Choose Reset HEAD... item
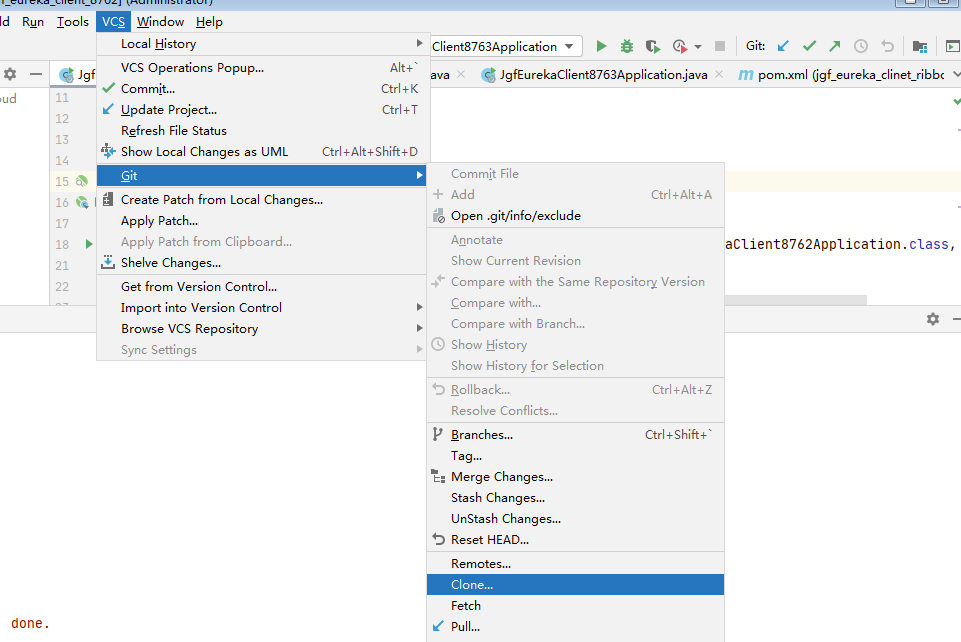 click(x=575, y=539)
